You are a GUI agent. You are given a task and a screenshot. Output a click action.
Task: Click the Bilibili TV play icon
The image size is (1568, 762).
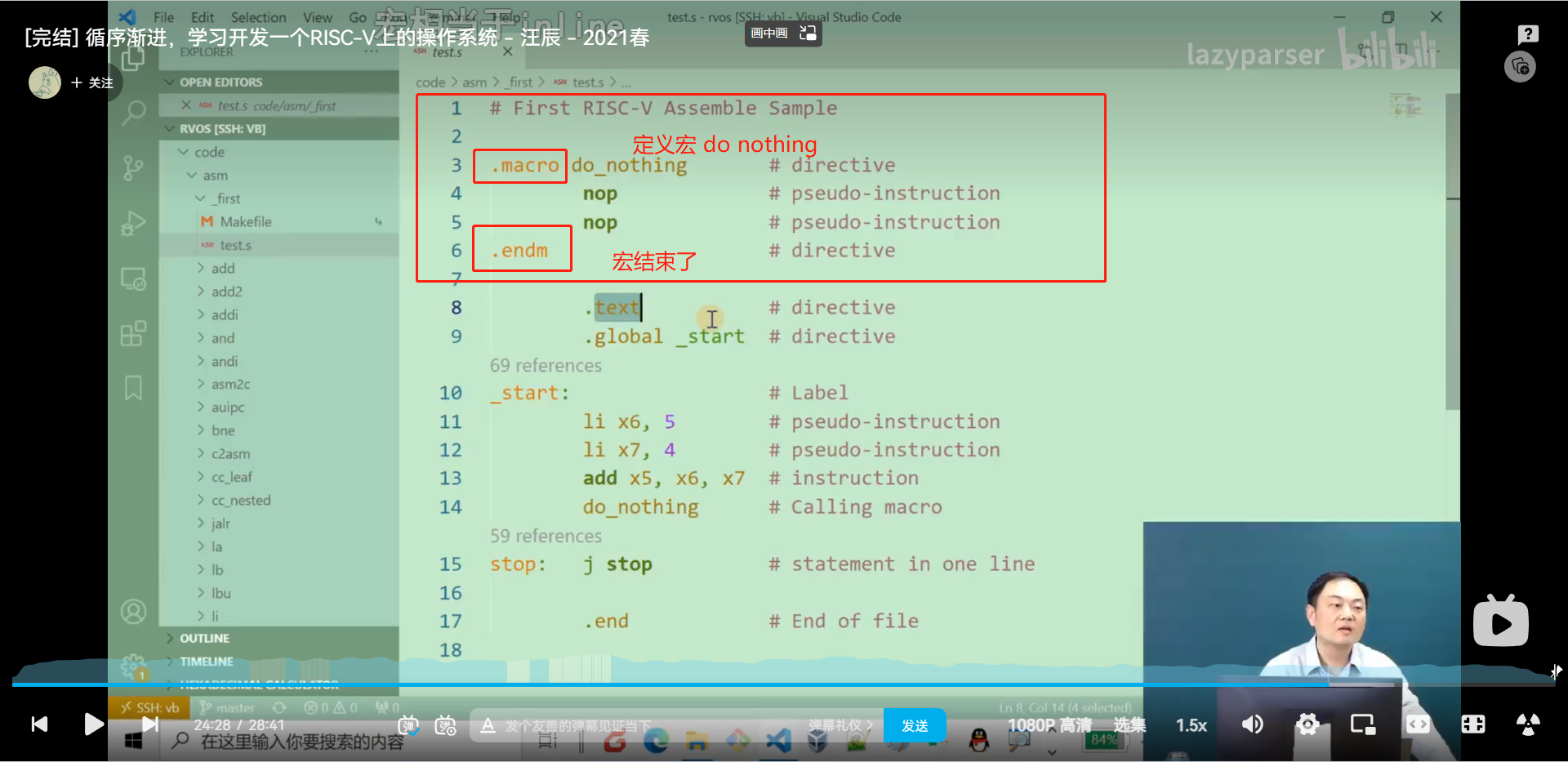tap(1500, 621)
